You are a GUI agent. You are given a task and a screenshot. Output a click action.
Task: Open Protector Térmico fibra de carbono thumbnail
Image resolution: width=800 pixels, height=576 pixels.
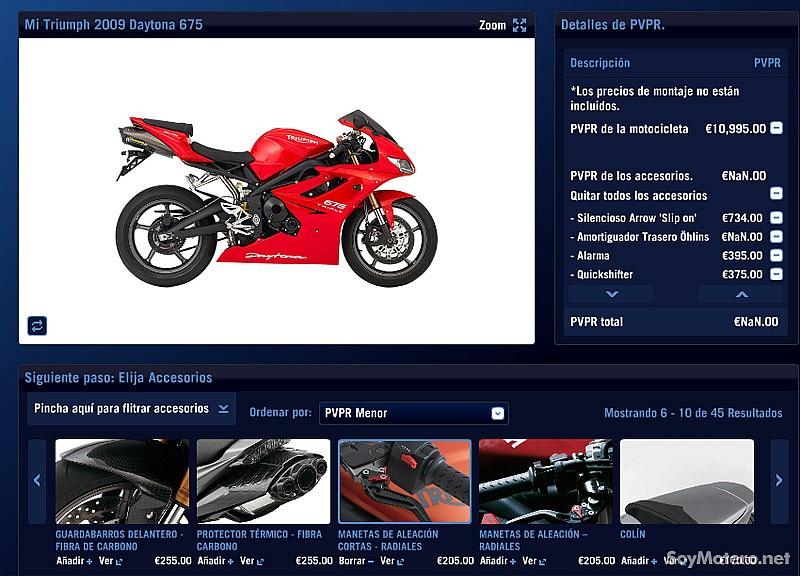[x=263, y=482]
